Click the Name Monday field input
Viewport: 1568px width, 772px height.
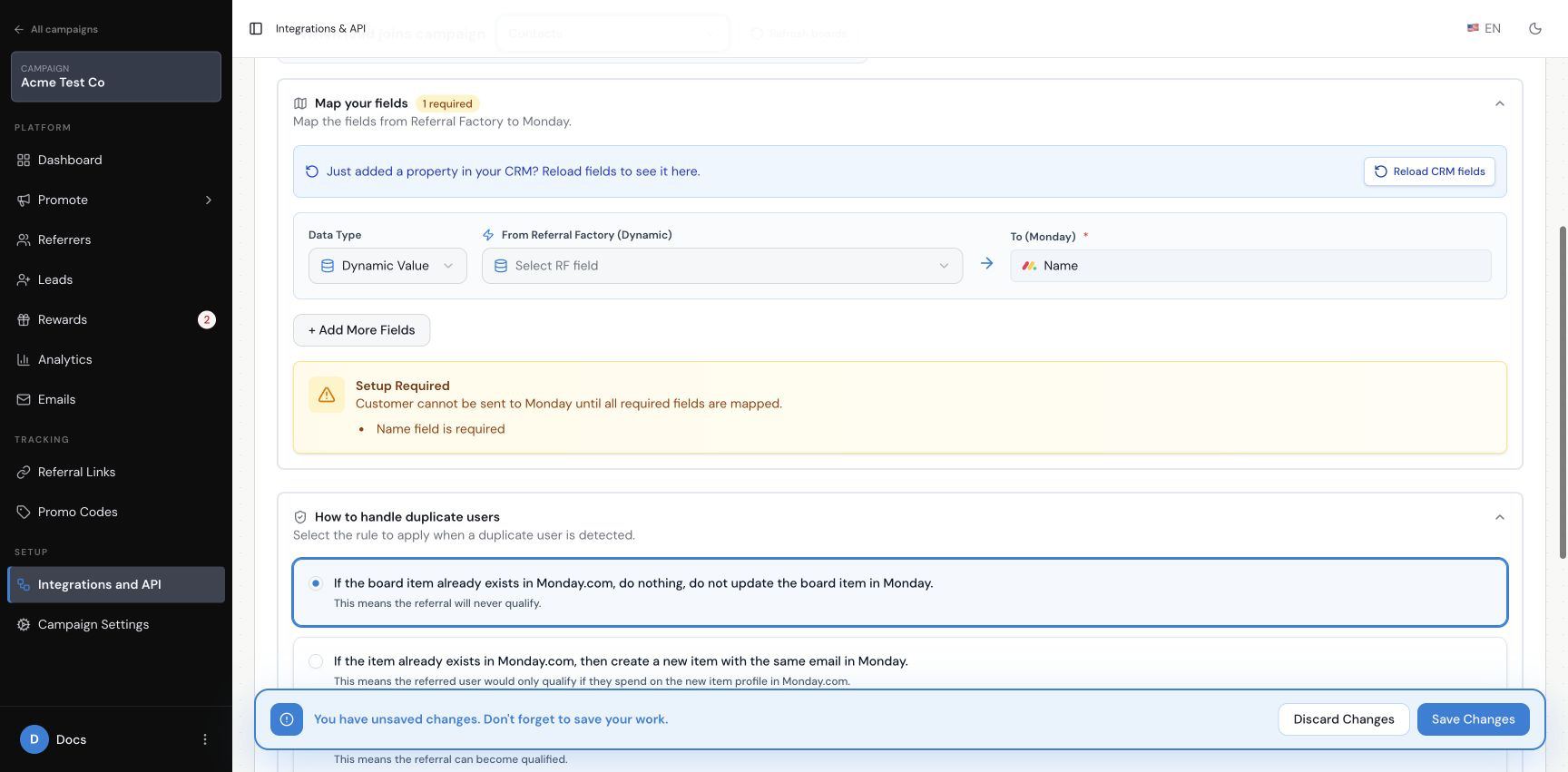pos(1250,266)
